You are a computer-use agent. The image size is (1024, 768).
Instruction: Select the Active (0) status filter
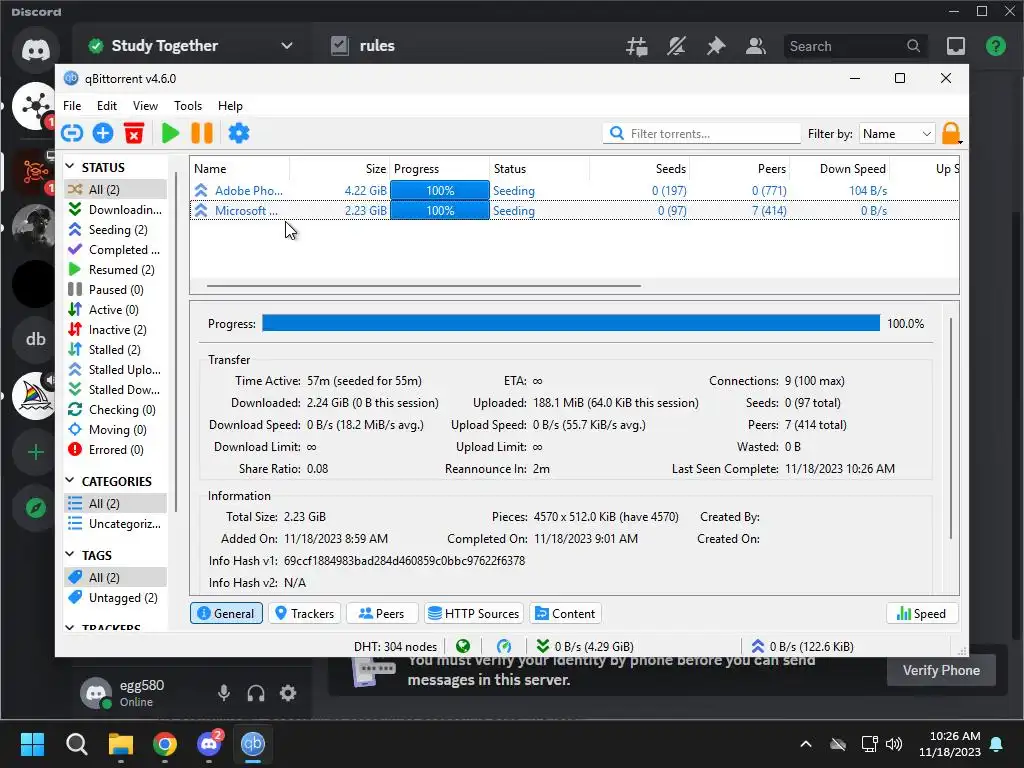[116, 310]
